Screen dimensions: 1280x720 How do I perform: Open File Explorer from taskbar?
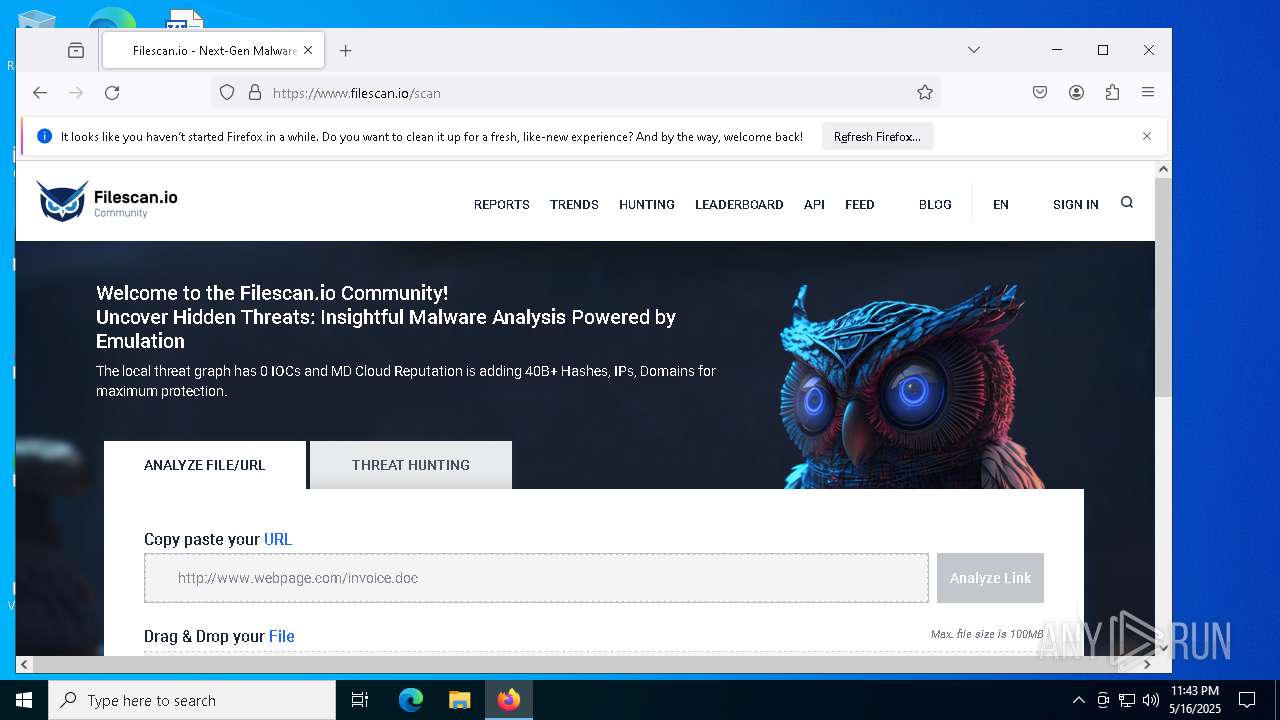pyautogui.click(x=459, y=700)
